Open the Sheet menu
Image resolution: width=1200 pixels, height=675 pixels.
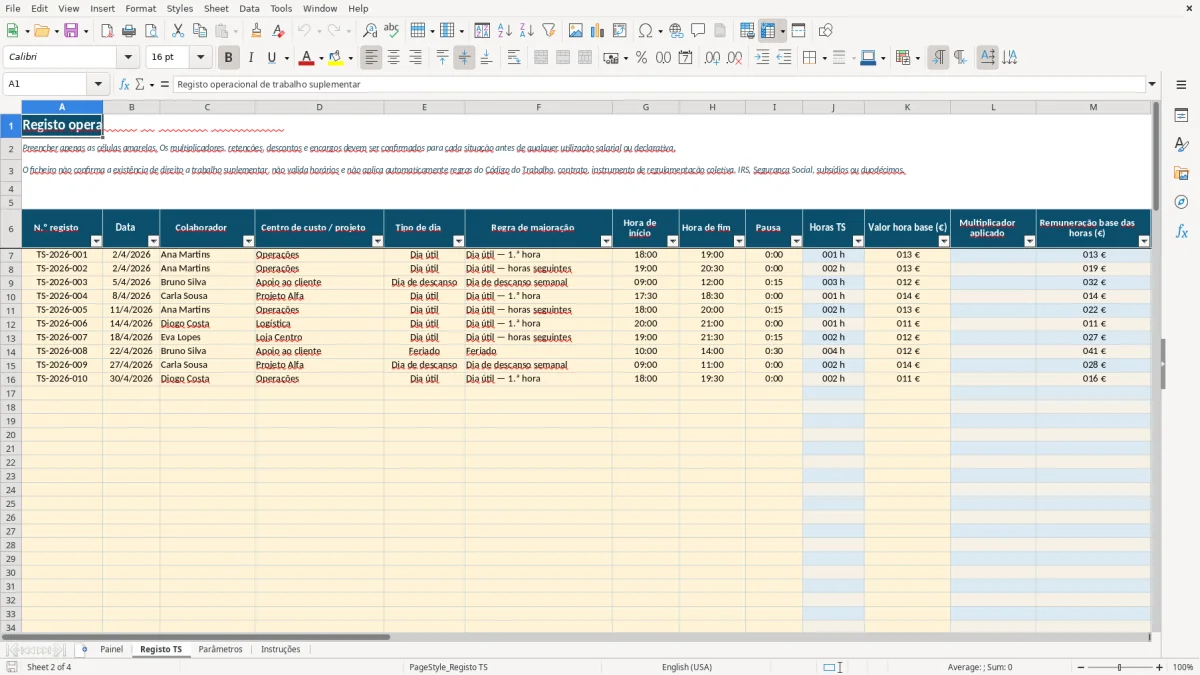pyautogui.click(x=216, y=8)
